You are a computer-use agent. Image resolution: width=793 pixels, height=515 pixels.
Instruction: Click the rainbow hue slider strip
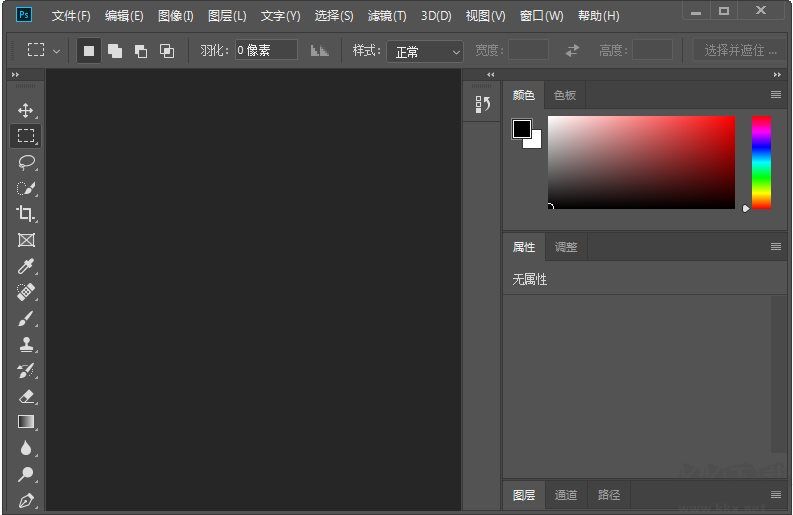(x=761, y=162)
